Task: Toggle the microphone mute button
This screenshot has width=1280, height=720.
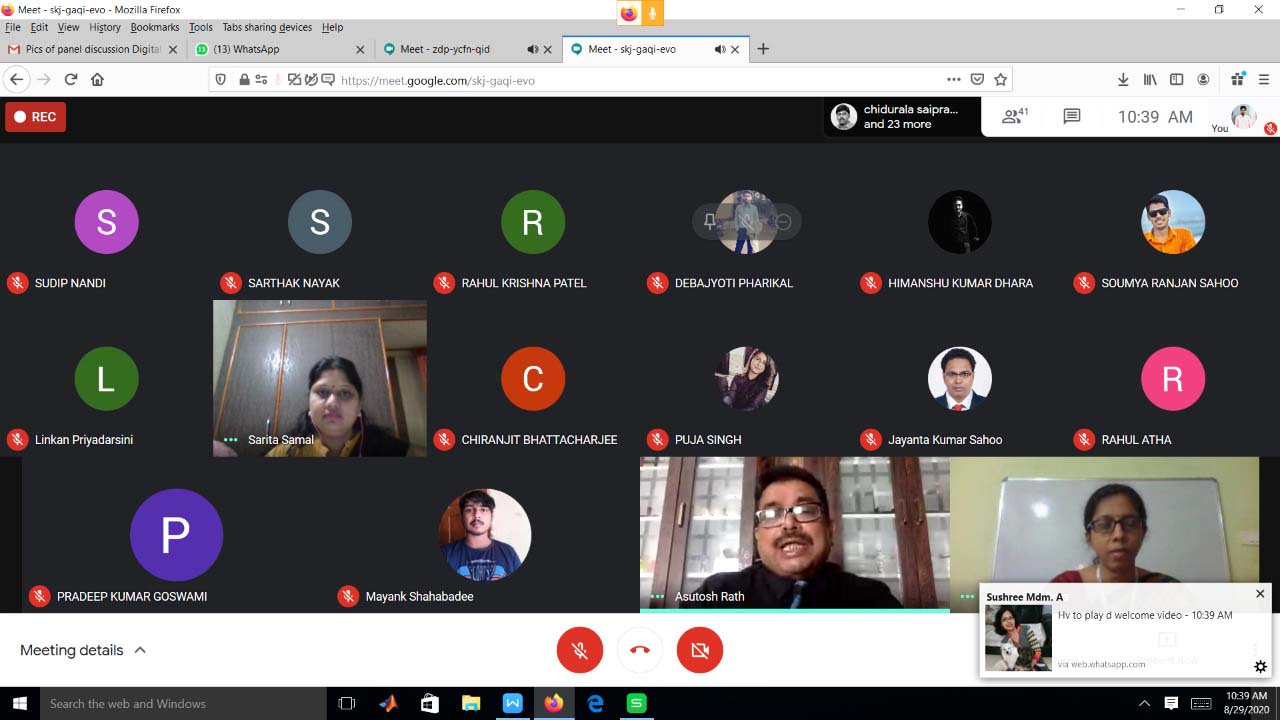Action: click(x=580, y=650)
